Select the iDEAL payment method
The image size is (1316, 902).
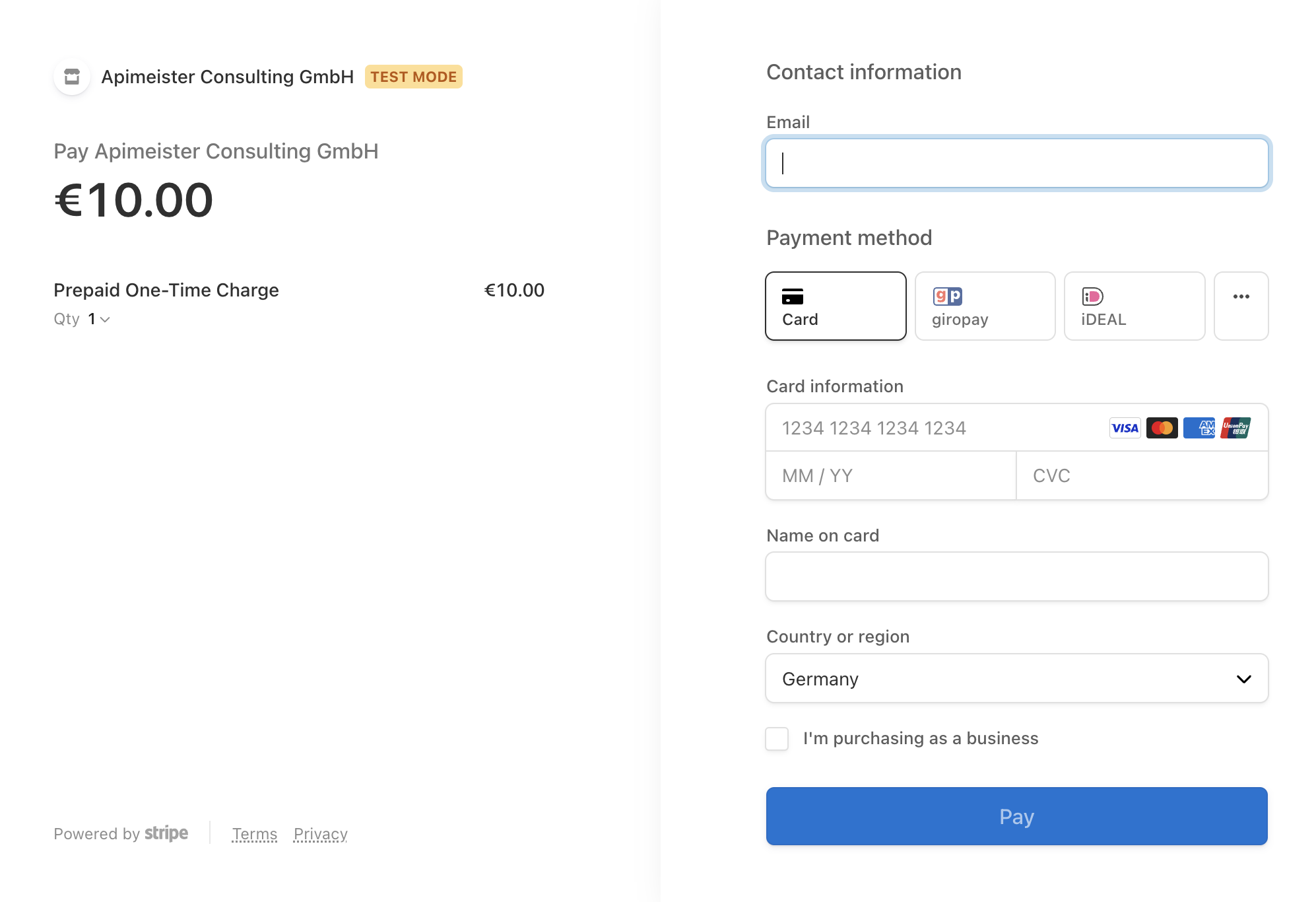[1135, 306]
